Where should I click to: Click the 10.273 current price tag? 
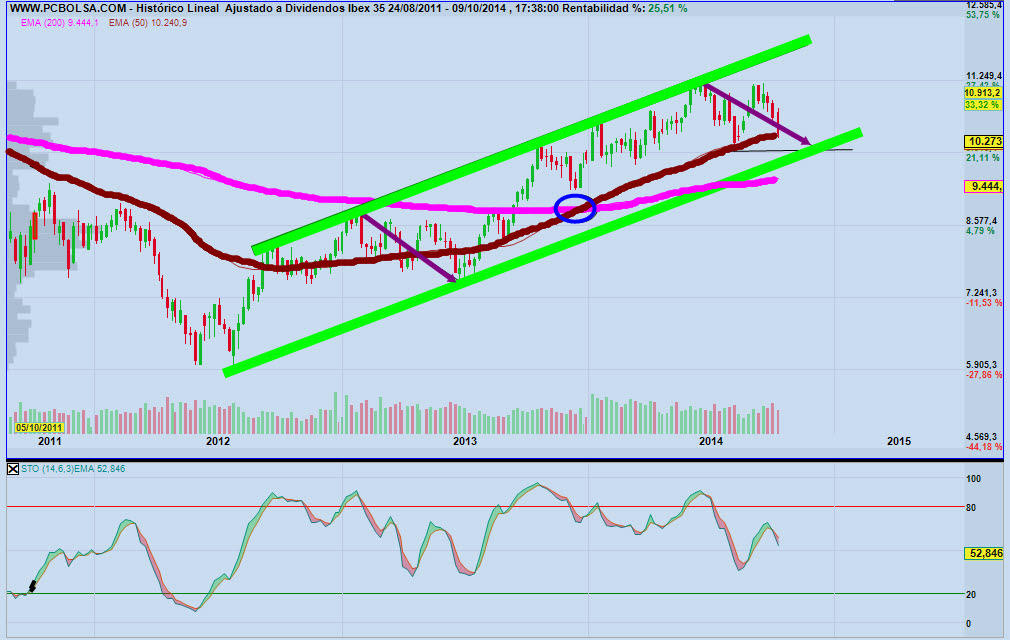pos(984,142)
